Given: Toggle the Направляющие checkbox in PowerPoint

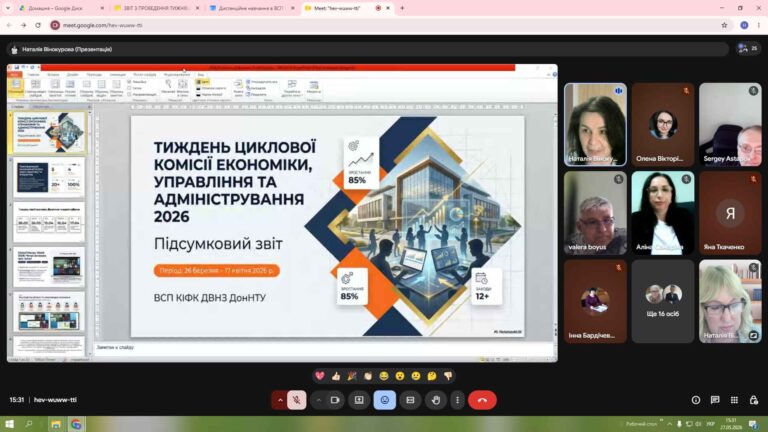Looking at the screenshot, I should (x=142, y=95).
